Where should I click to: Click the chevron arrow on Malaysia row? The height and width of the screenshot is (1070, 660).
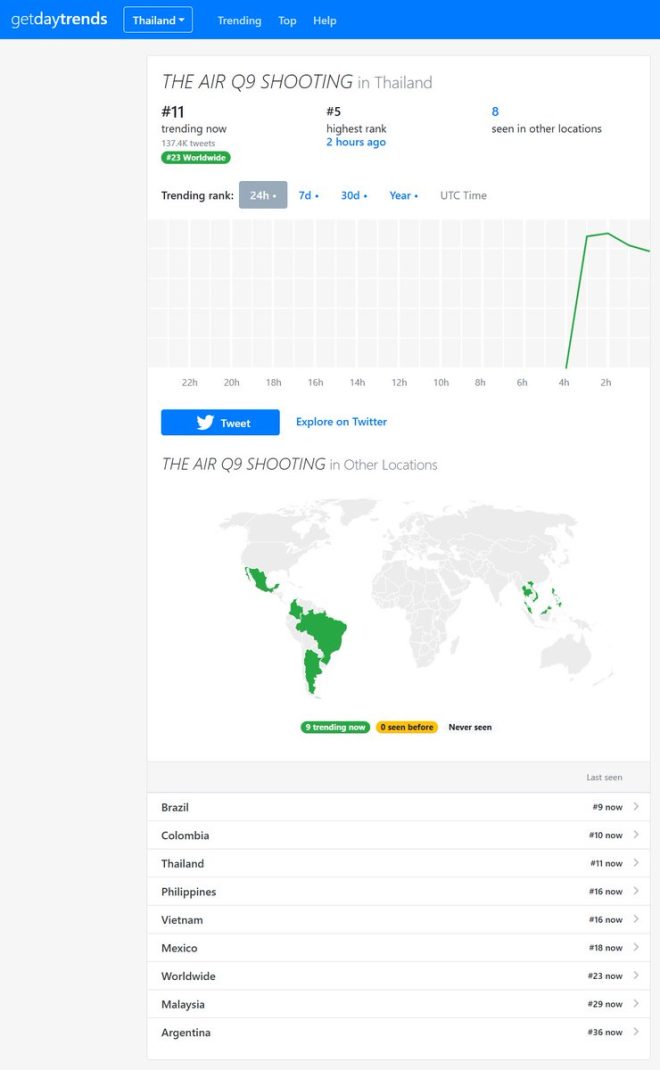(636, 1003)
